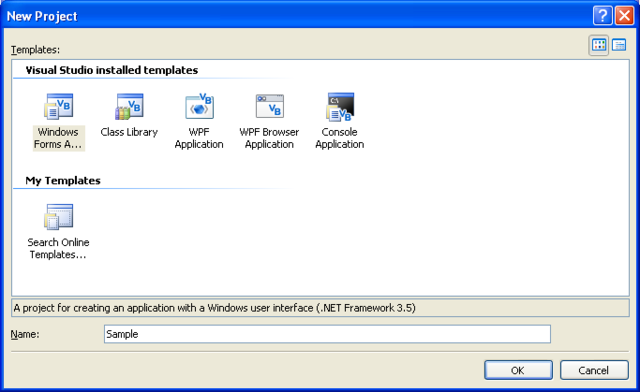Select the Windows Forms Application template icon
This screenshot has height=392, width=640.
pos(59,106)
